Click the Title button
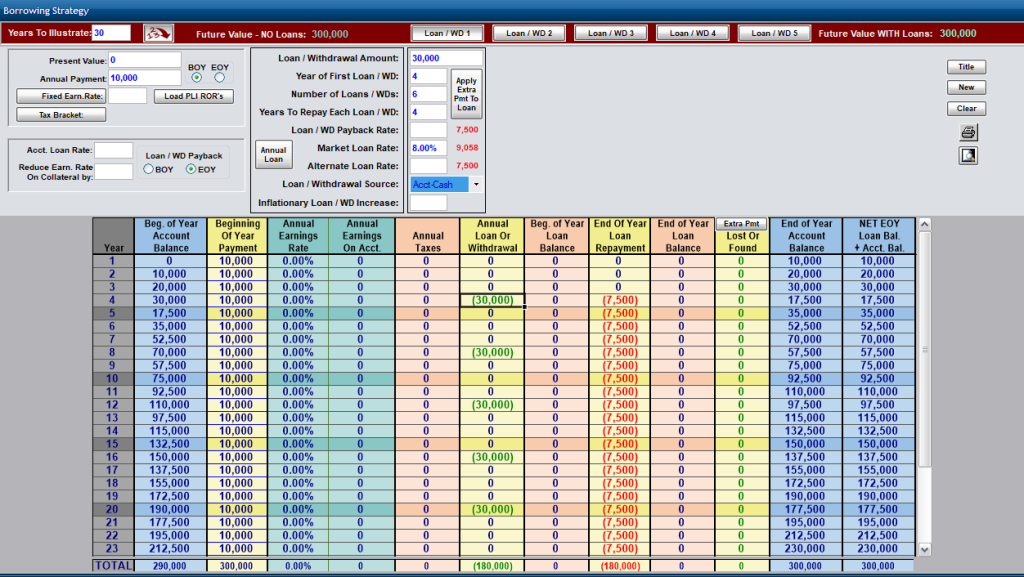 point(967,67)
